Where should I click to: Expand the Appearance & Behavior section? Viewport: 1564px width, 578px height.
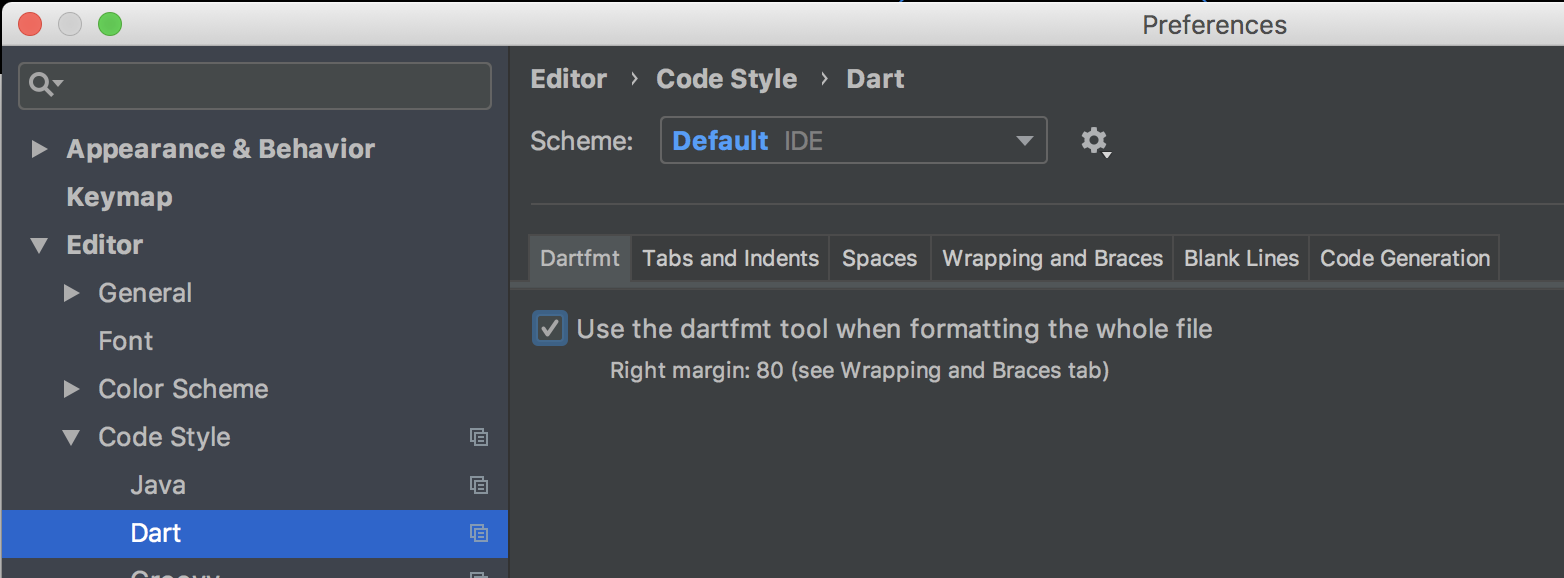(x=39, y=148)
